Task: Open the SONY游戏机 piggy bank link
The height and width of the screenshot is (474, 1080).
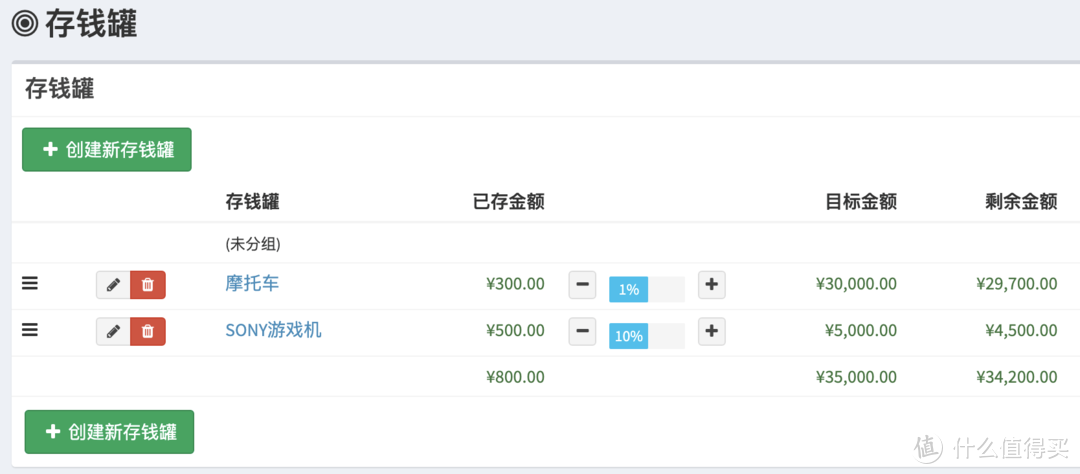Action: pyautogui.click(x=273, y=330)
